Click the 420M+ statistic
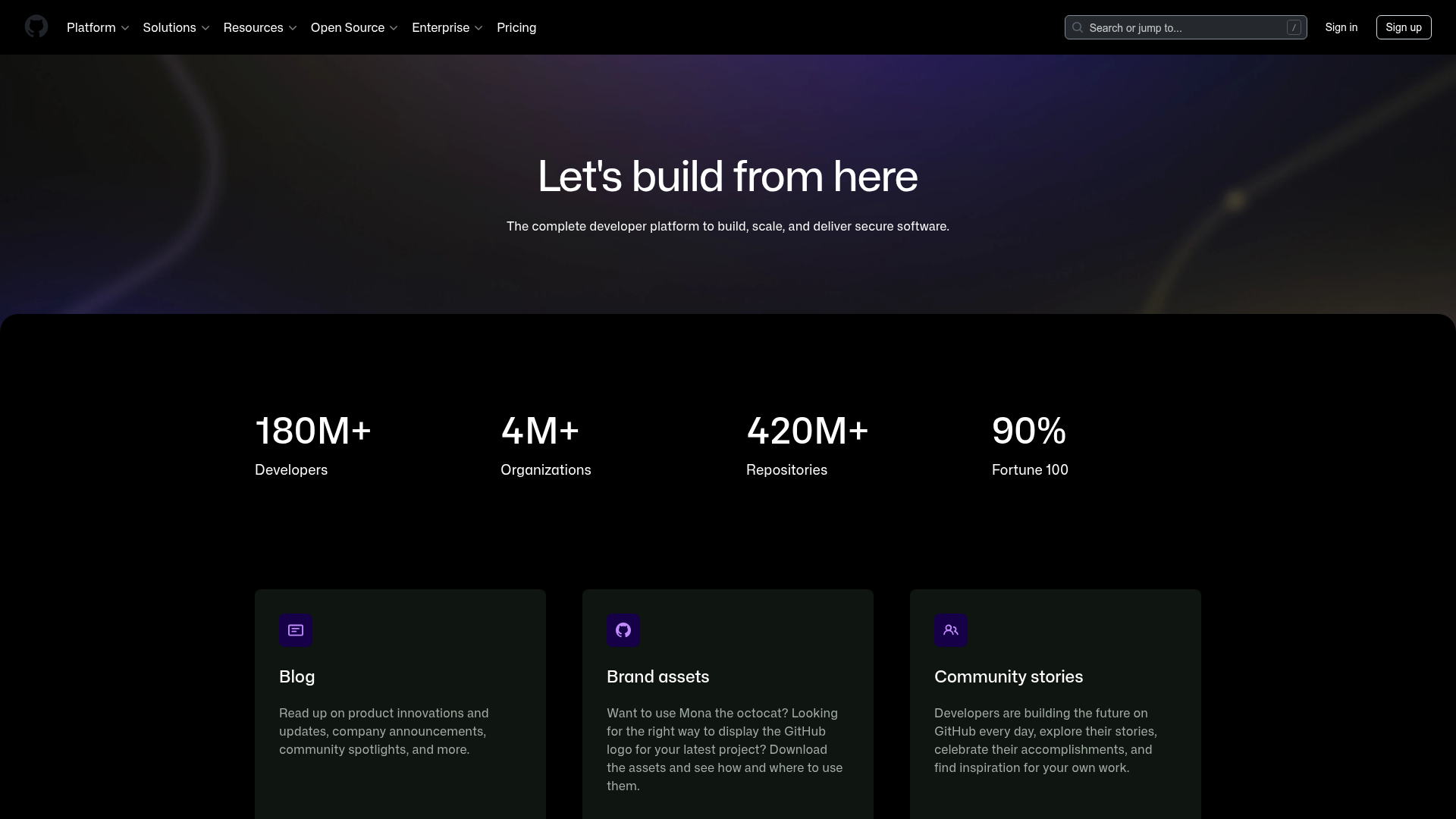 808,431
